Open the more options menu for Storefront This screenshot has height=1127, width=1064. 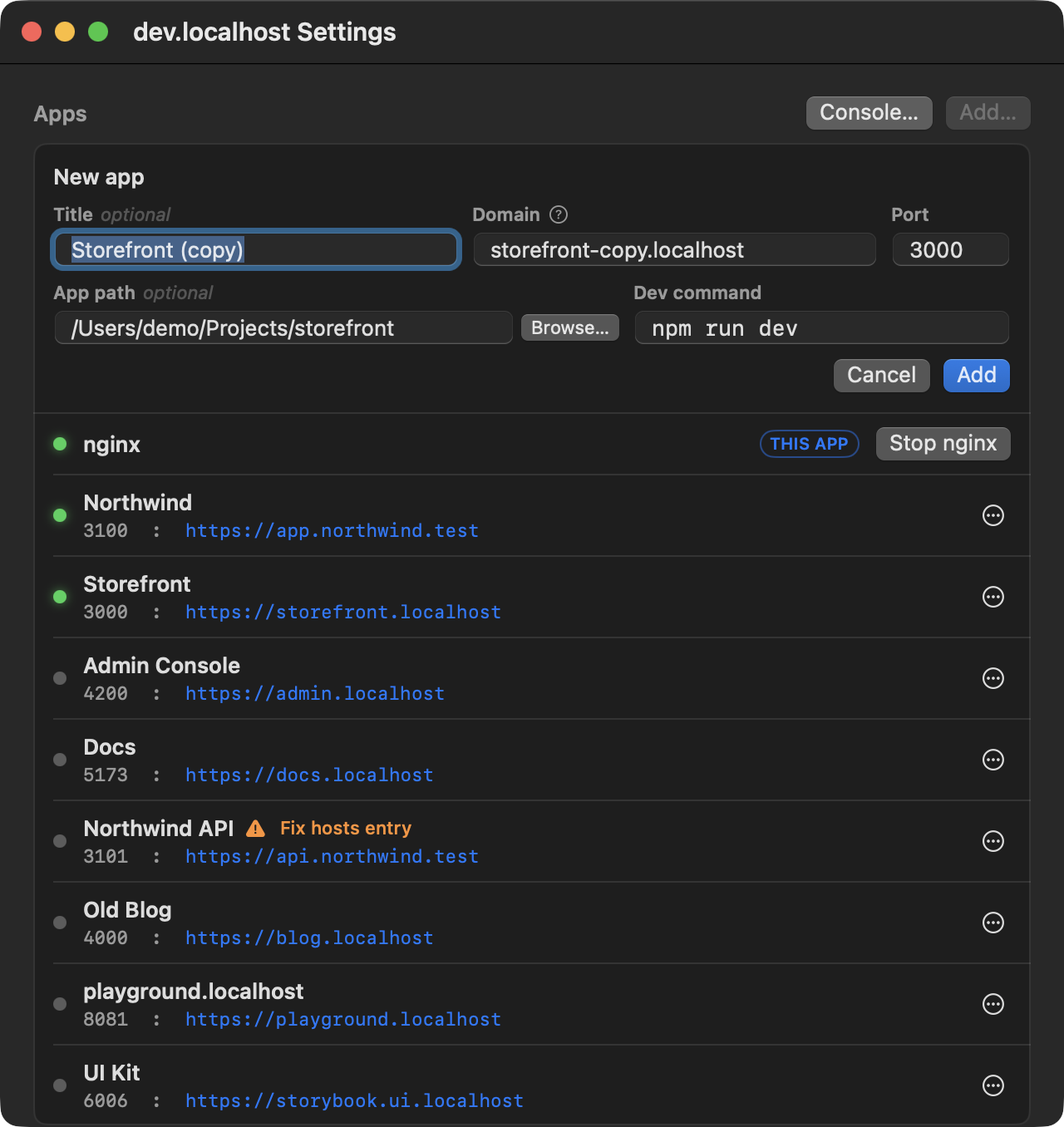click(993, 597)
